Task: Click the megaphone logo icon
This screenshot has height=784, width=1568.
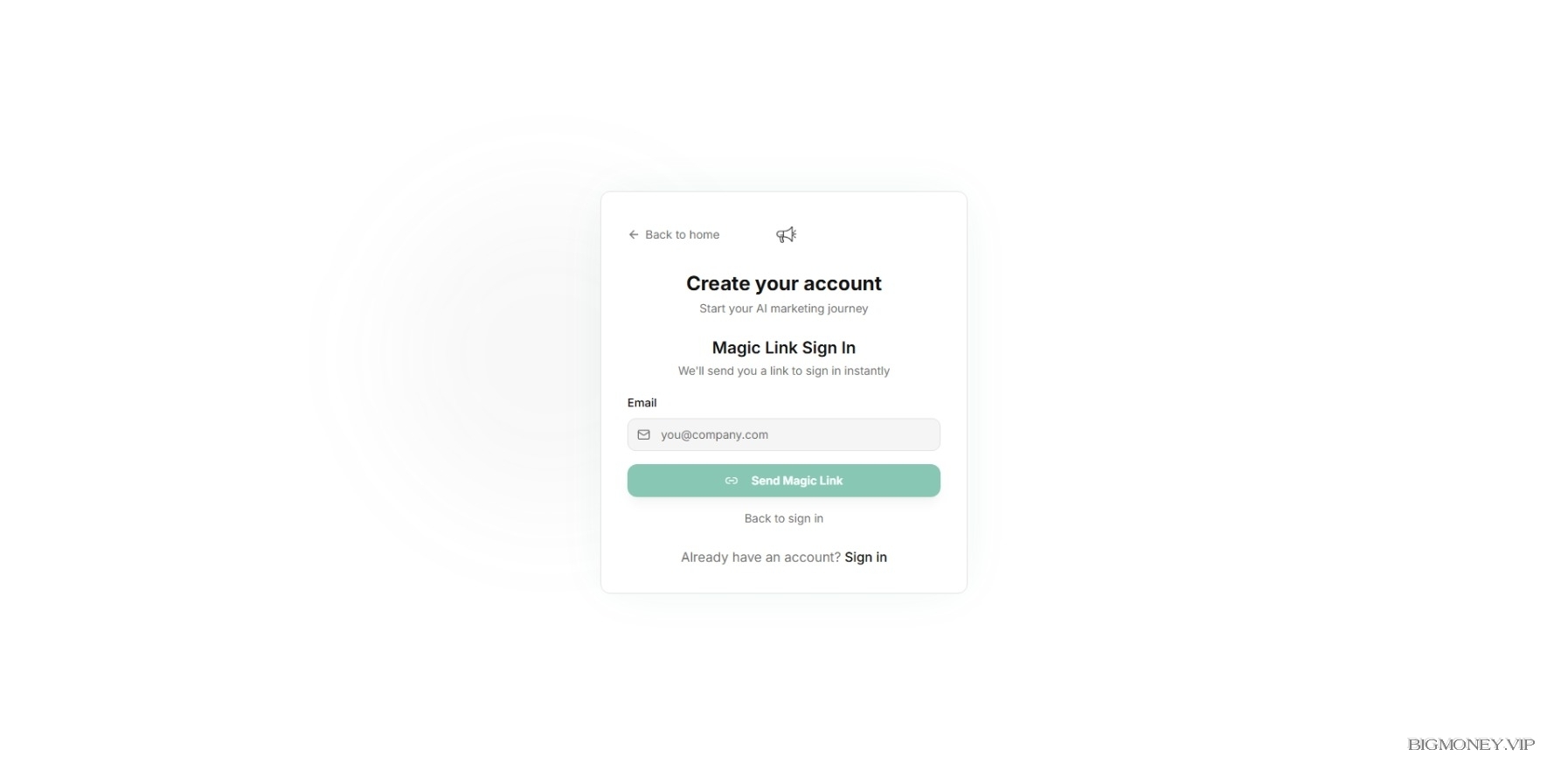Action: point(786,234)
